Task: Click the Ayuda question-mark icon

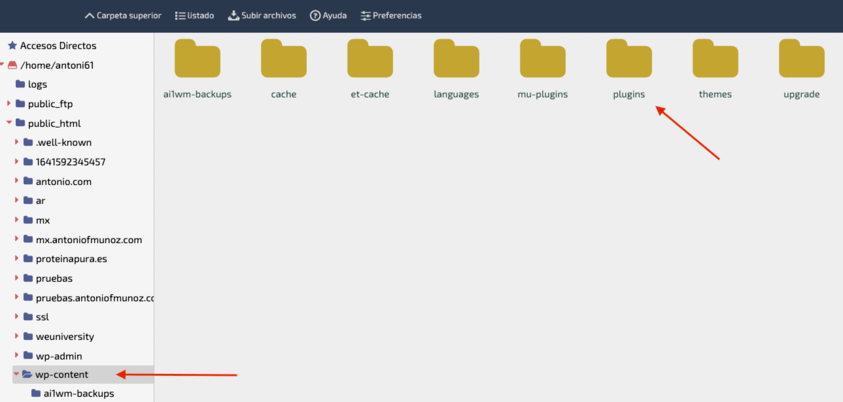Action: point(315,16)
